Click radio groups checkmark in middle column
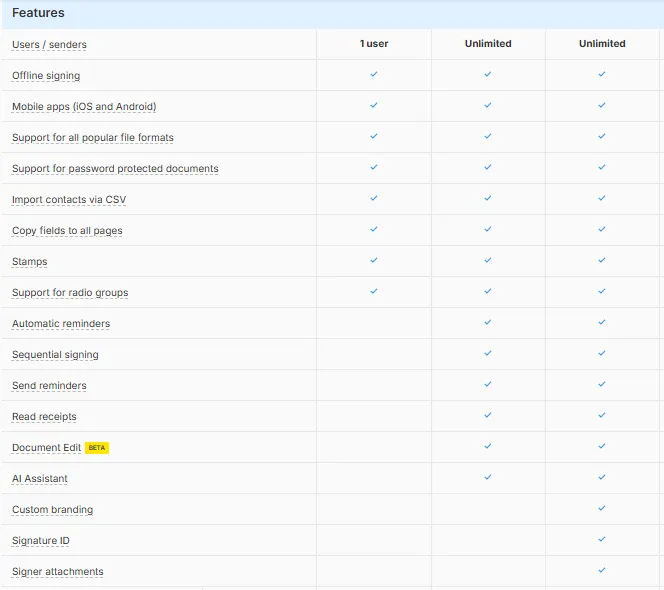The height and width of the screenshot is (590, 664). click(x=488, y=291)
